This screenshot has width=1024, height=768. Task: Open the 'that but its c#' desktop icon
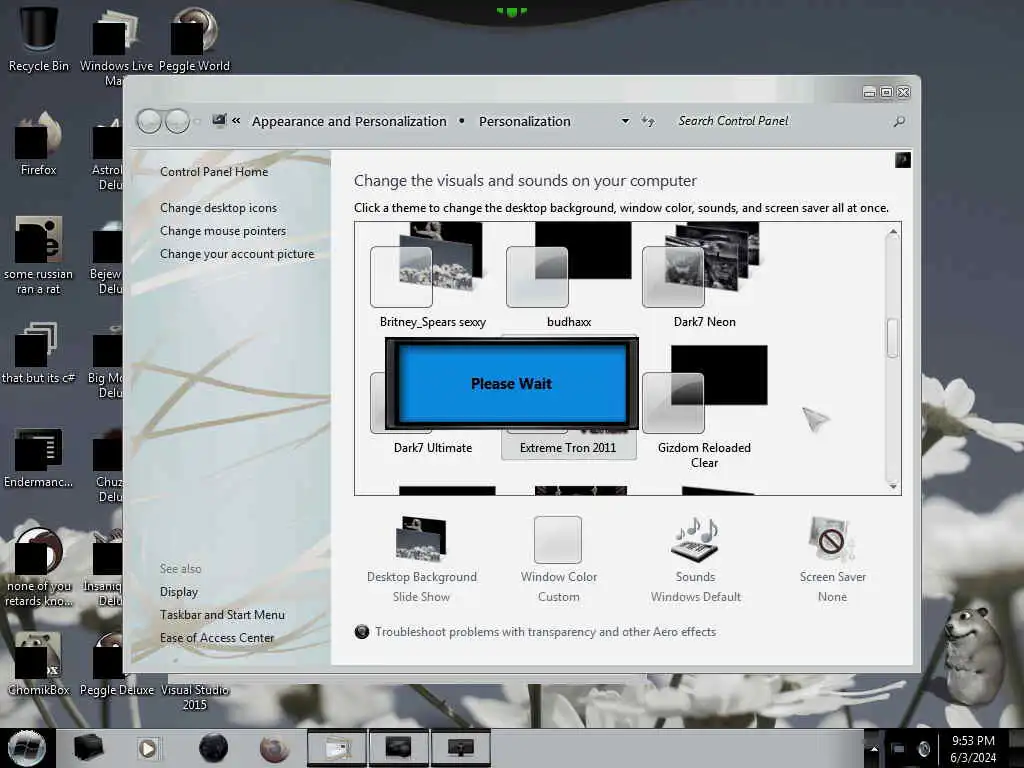38,353
